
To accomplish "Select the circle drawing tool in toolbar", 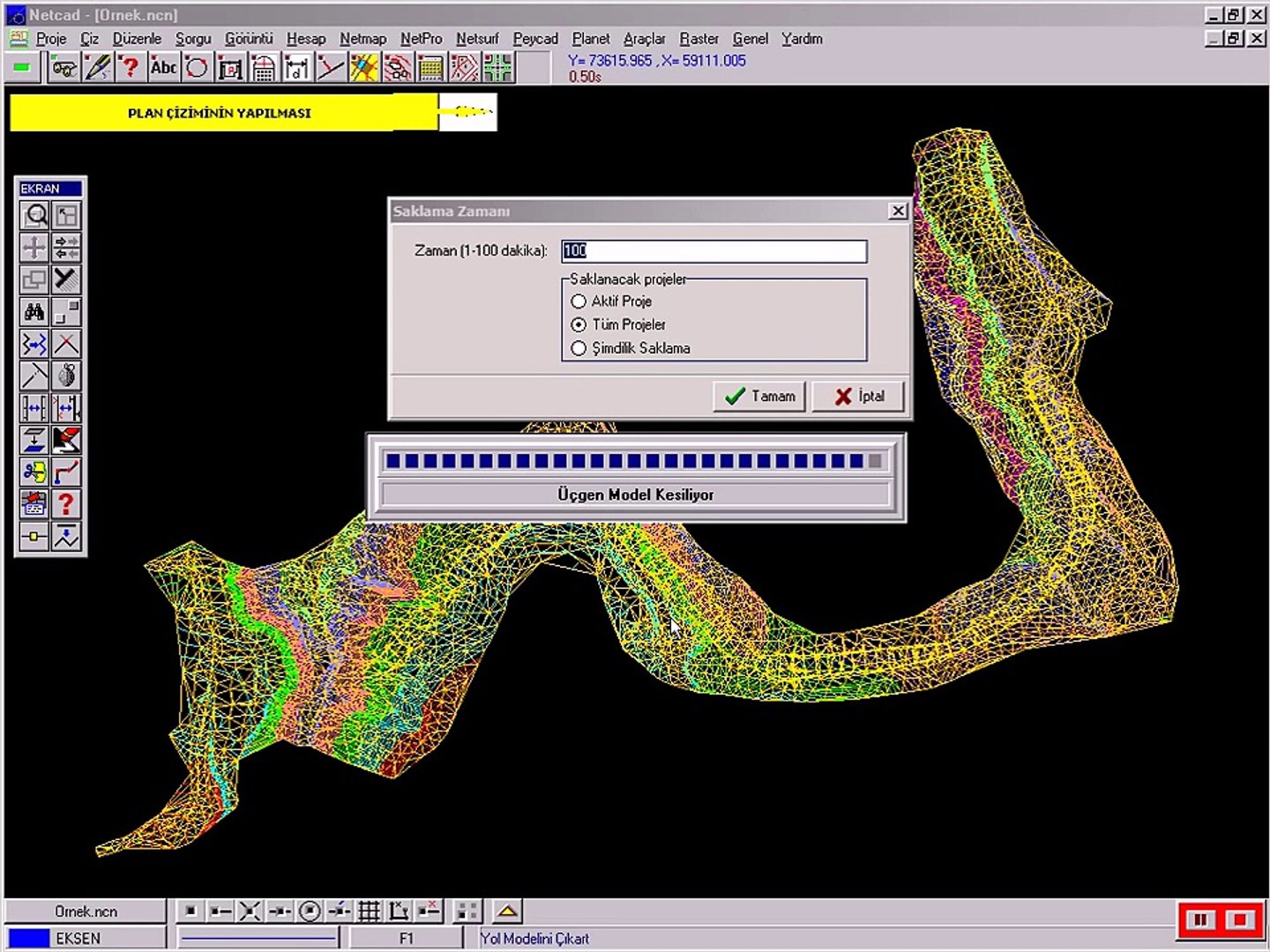I will pyautogui.click(x=197, y=68).
